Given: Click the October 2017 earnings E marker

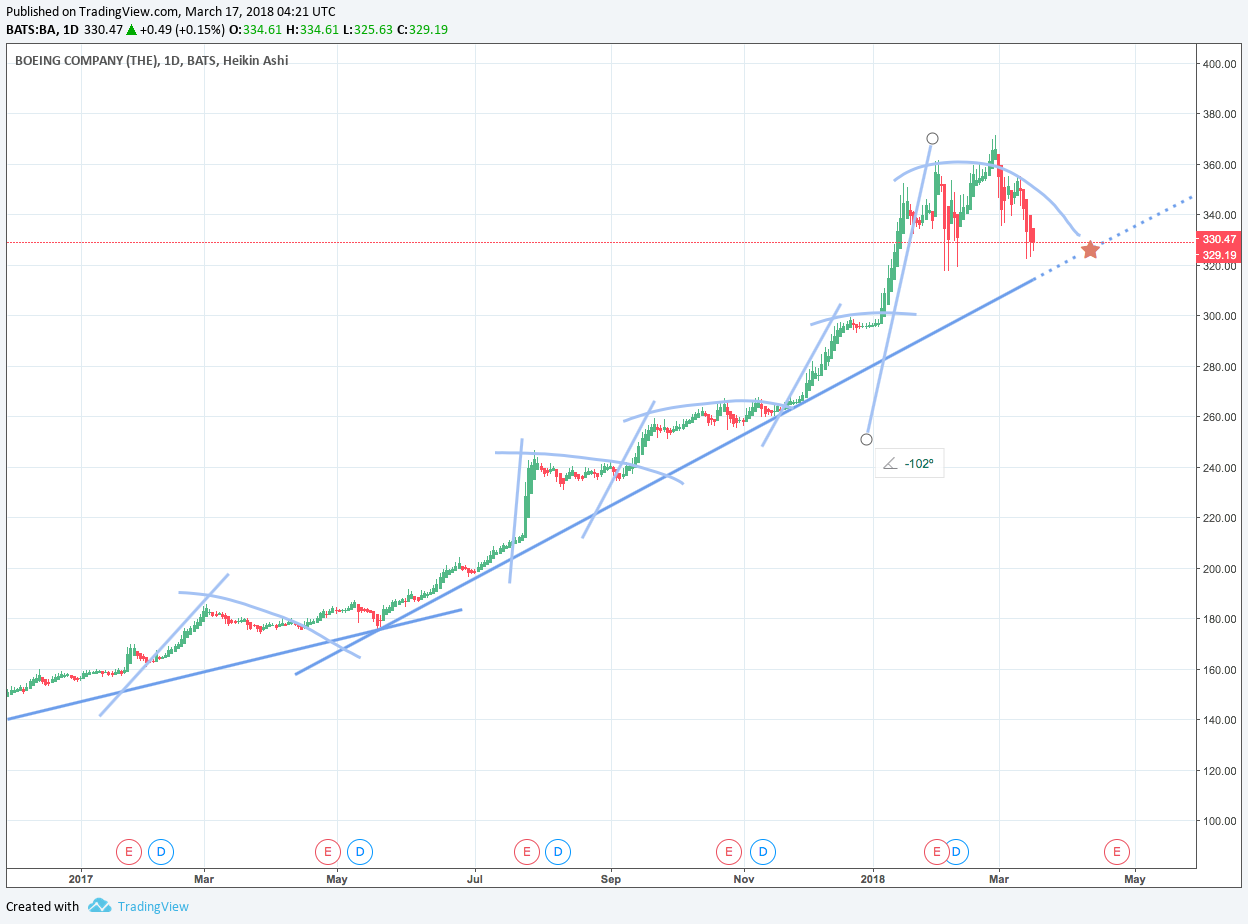Looking at the screenshot, I should [x=729, y=852].
